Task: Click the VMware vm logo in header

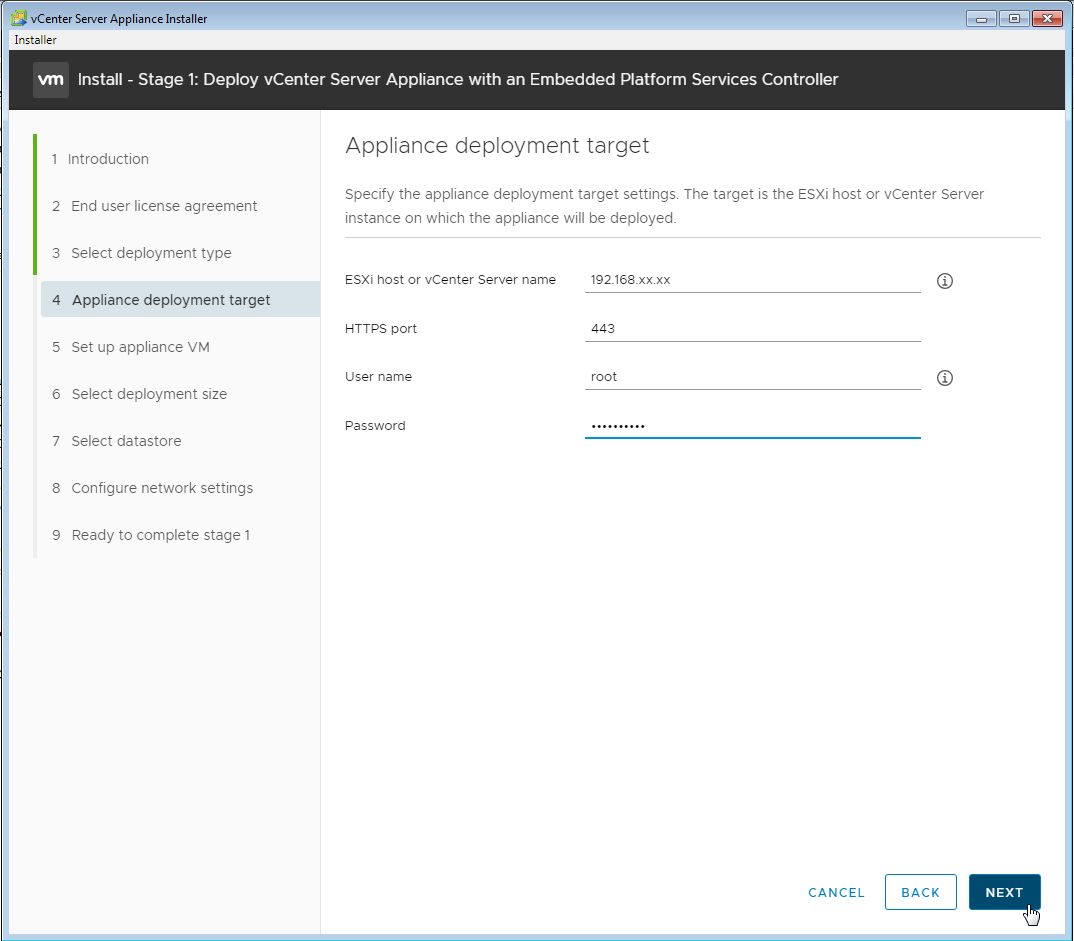Action: [x=51, y=80]
